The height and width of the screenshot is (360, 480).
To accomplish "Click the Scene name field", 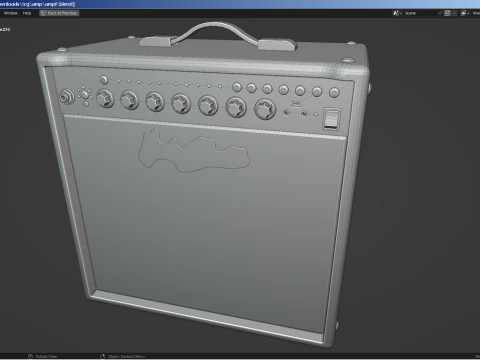I will [419, 13].
